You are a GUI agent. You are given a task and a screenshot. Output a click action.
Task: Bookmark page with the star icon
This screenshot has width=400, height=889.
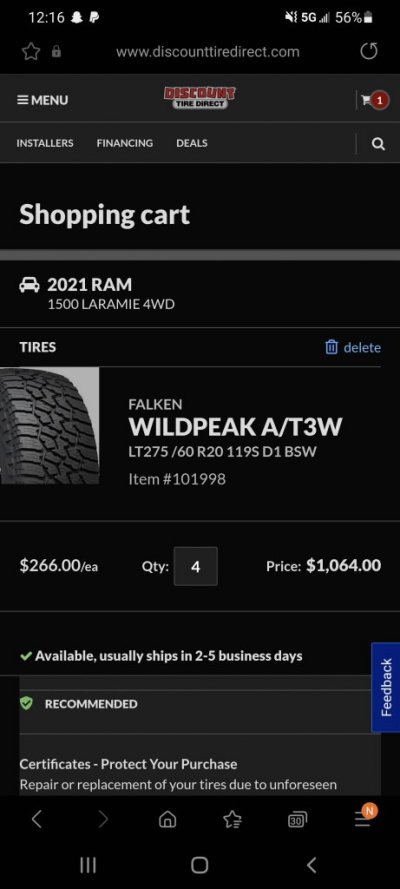click(31, 52)
